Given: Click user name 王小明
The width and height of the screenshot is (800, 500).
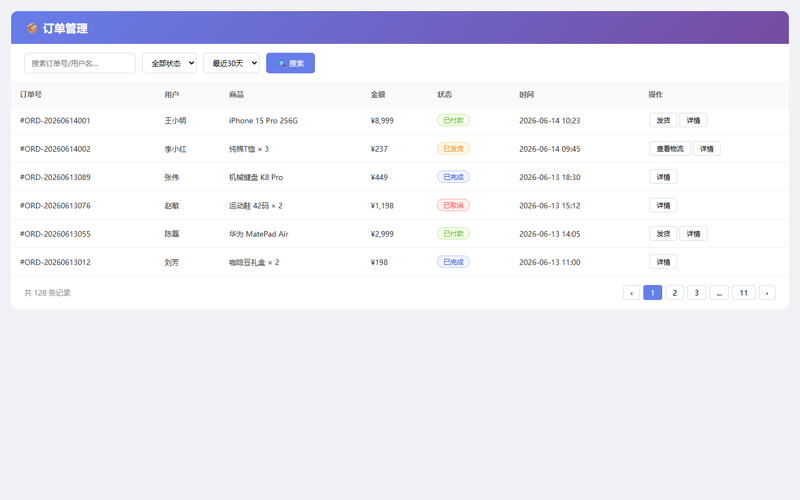Looking at the screenshot, I should [175, 120].
